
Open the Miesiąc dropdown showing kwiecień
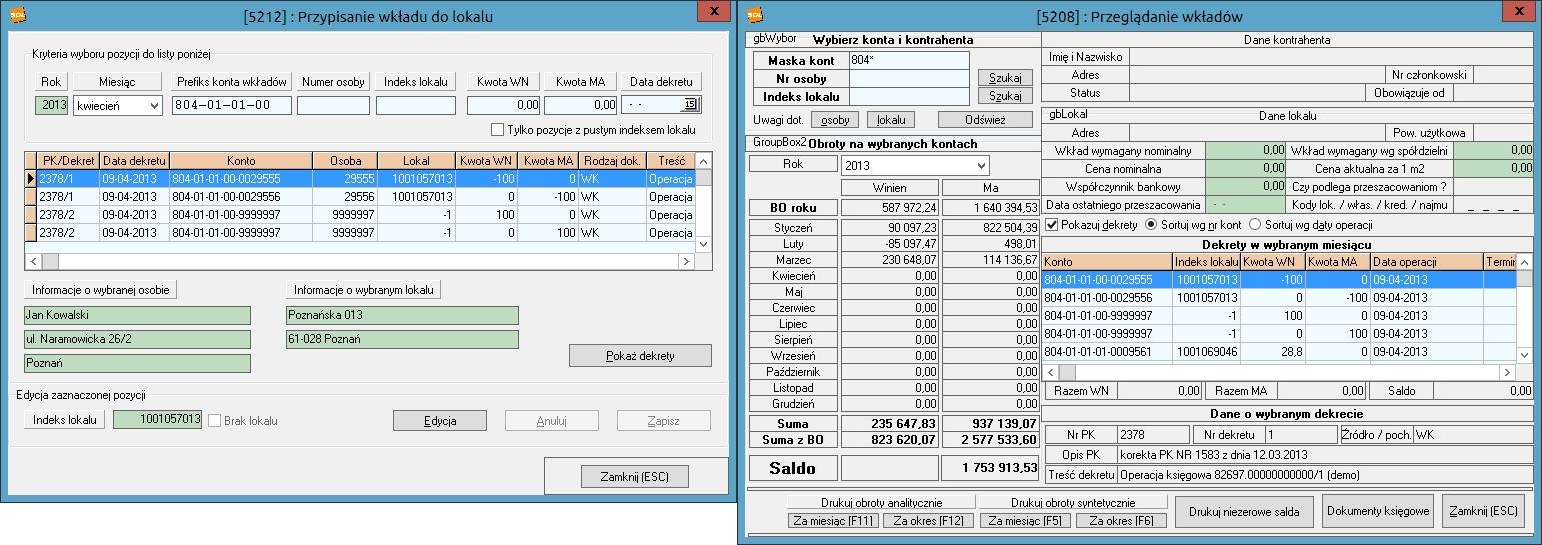pos(153,105)
